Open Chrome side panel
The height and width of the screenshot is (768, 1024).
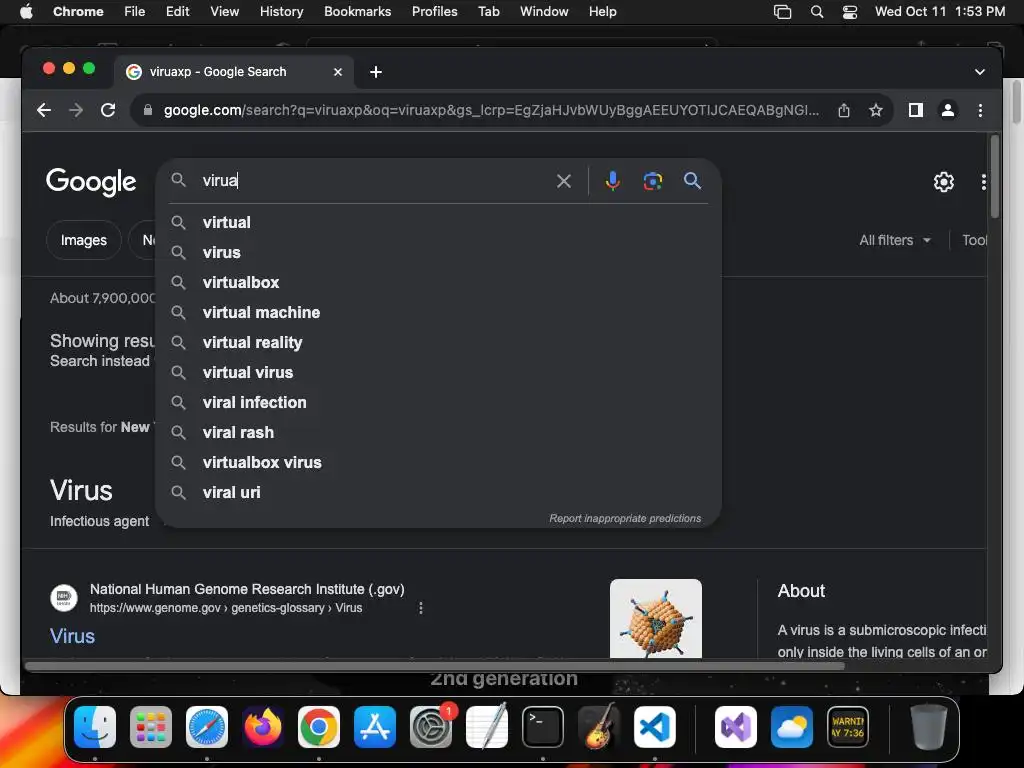(x=916, y=110)
